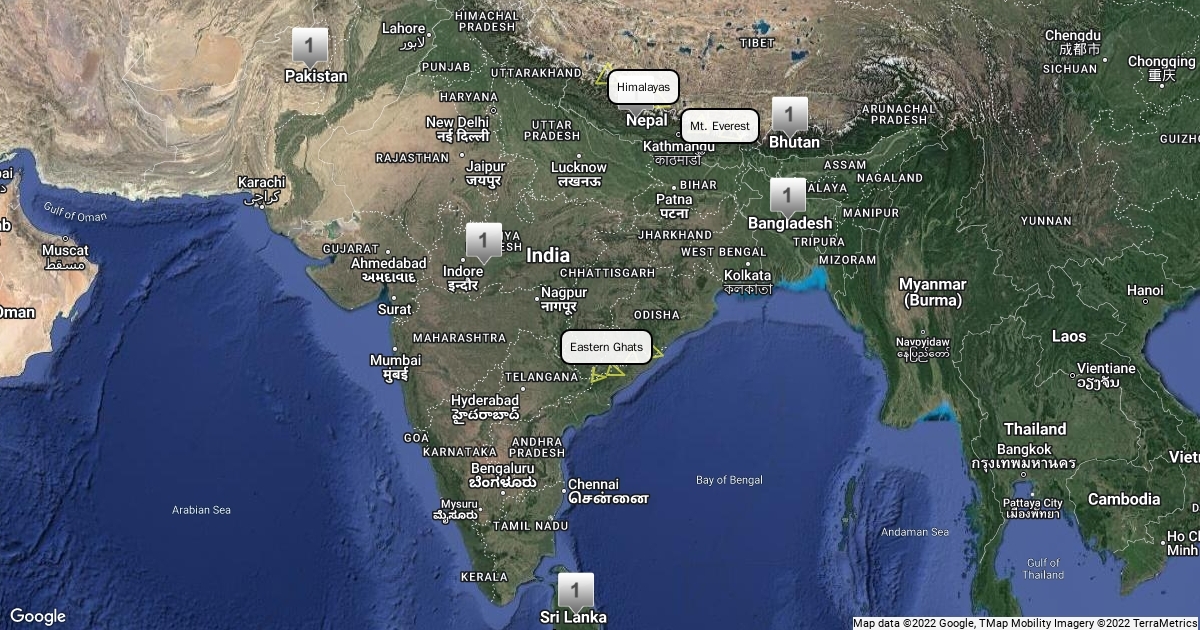Click the cluster marker above Pakistan
Image resolution: width=1200 pixels, height=630 pixels.
click(310, 47)
